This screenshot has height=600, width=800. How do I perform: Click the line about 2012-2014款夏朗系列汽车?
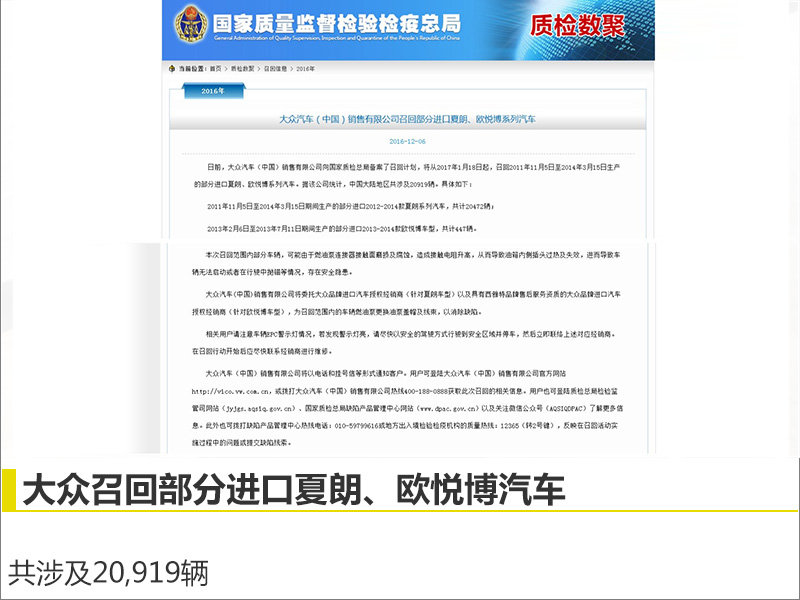350,207
